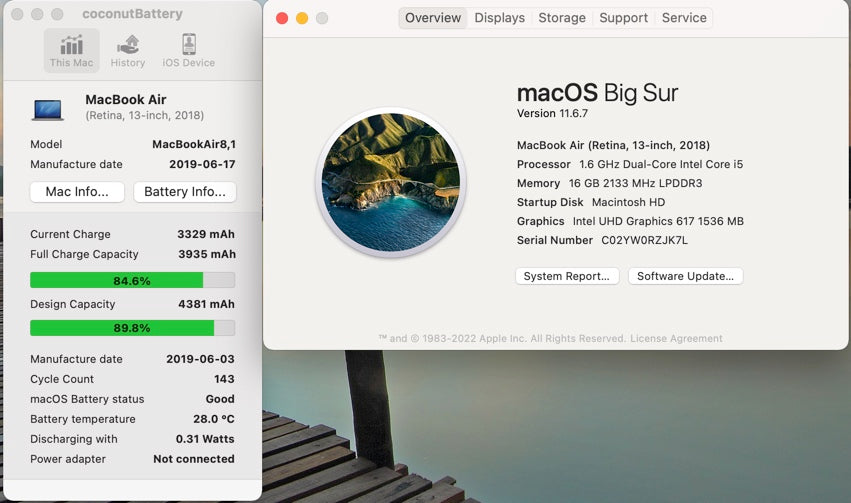851x503 pixels.
Task: Click the 89.8% design capacity bar
Action: pos(132,328)
